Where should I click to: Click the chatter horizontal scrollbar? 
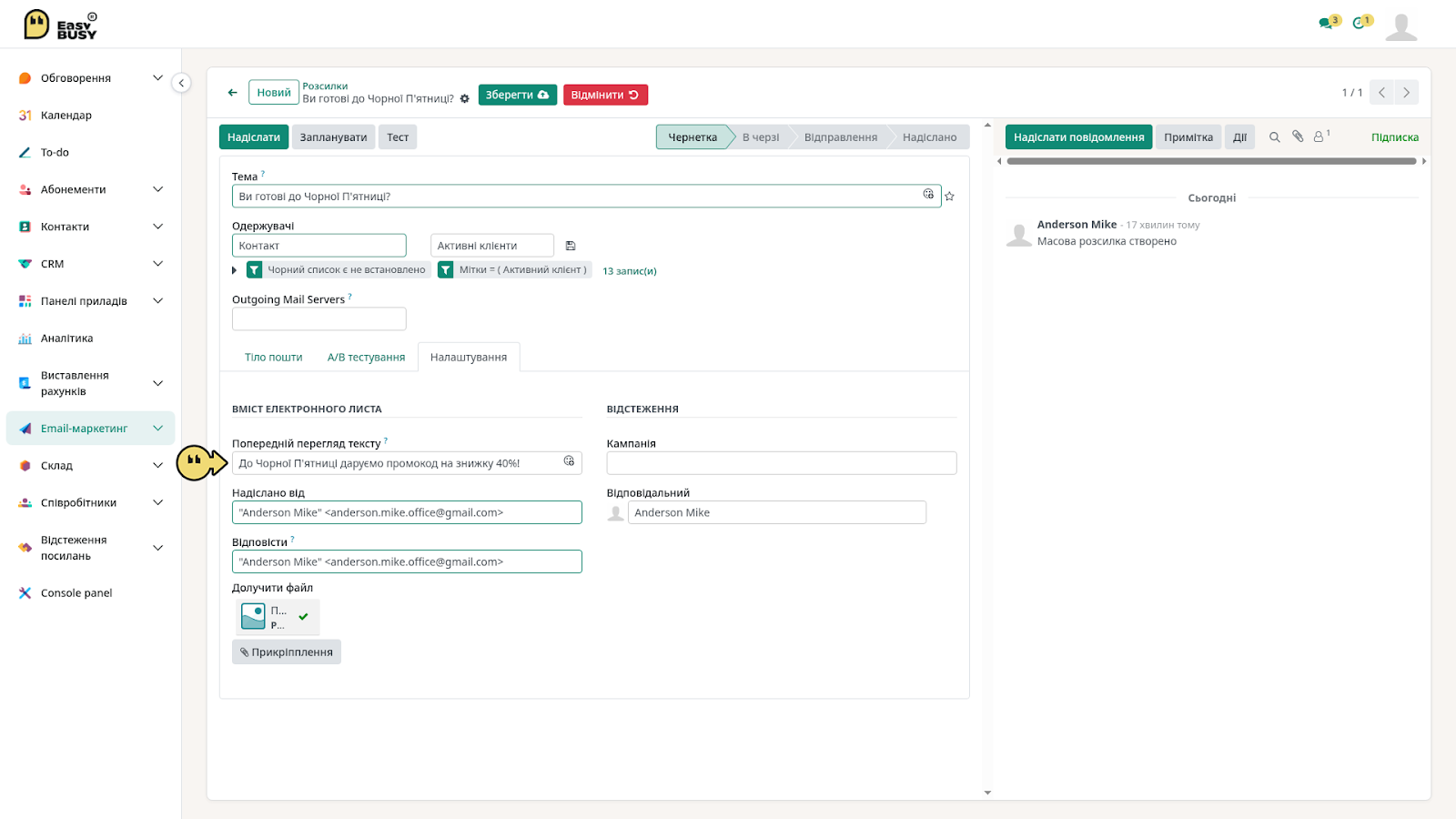[1211, 161]
